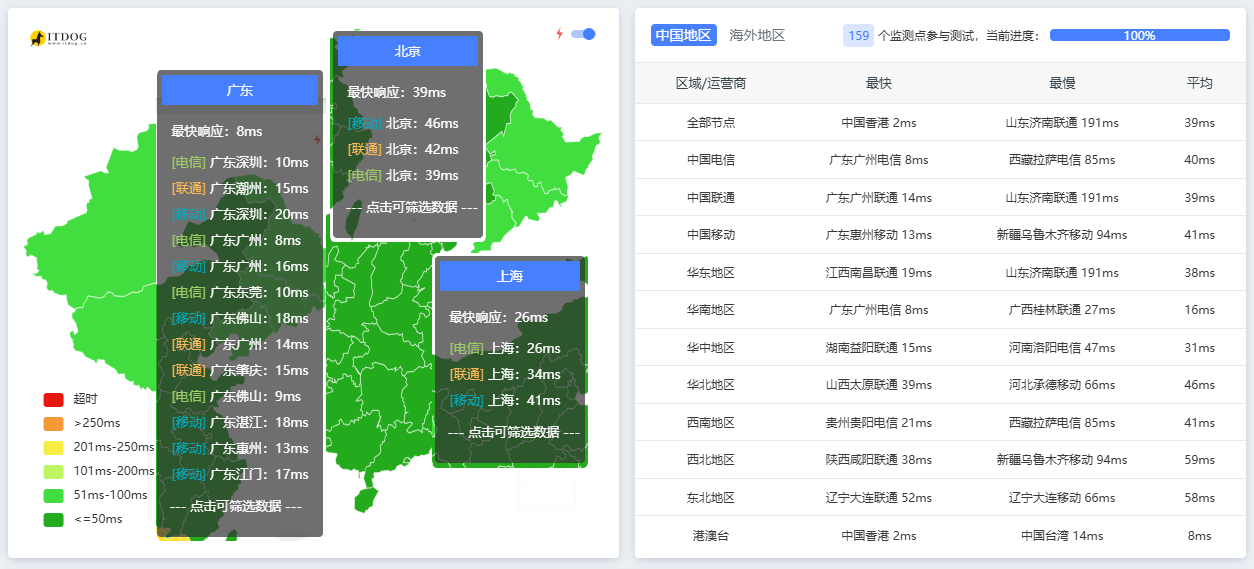Select the 中国电信 row in the table
Viewport: 1254px width, 569px height.
710,160
